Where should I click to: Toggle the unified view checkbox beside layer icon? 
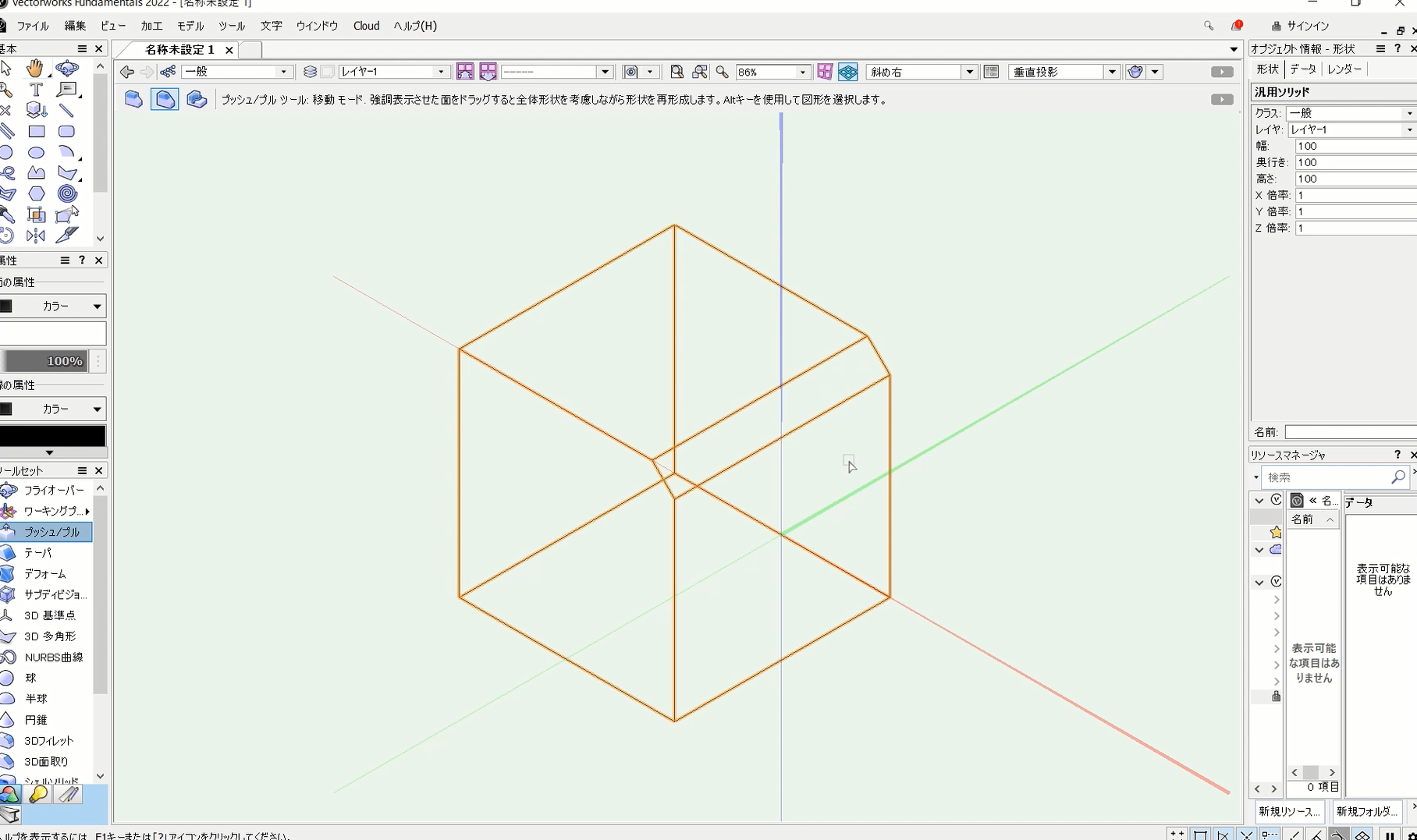pos(328,72)
